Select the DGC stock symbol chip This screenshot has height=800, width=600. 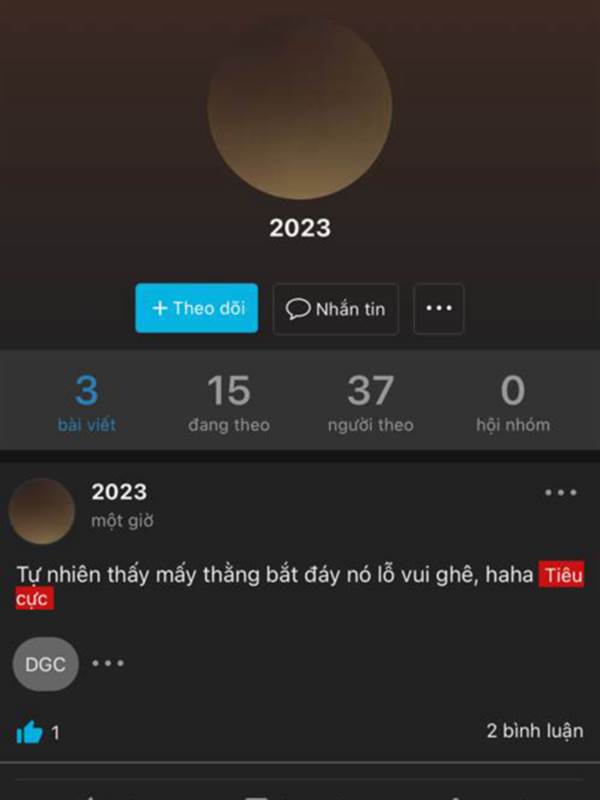(x=45, y=664)
